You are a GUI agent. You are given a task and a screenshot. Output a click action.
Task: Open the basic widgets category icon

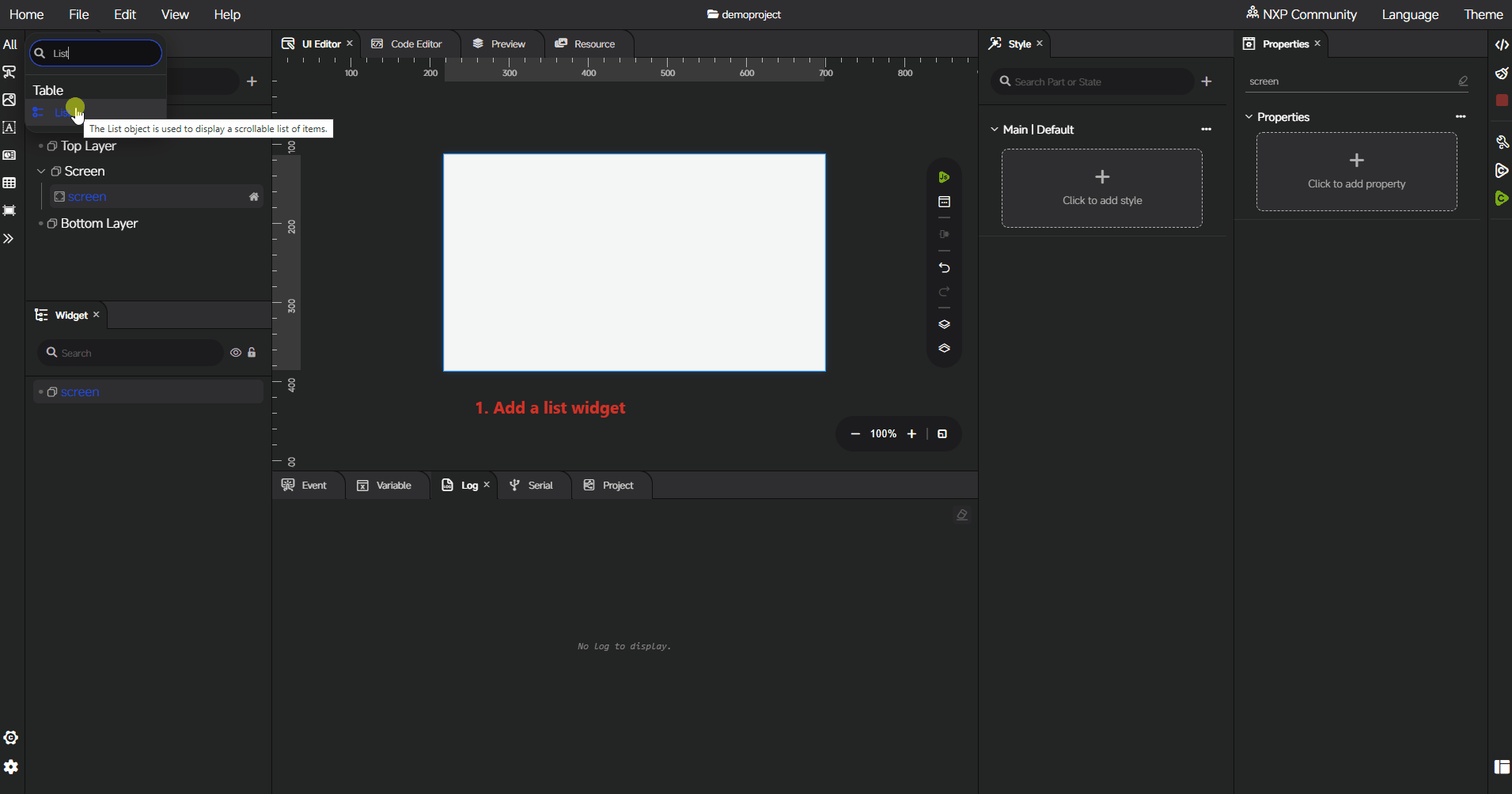9,72
